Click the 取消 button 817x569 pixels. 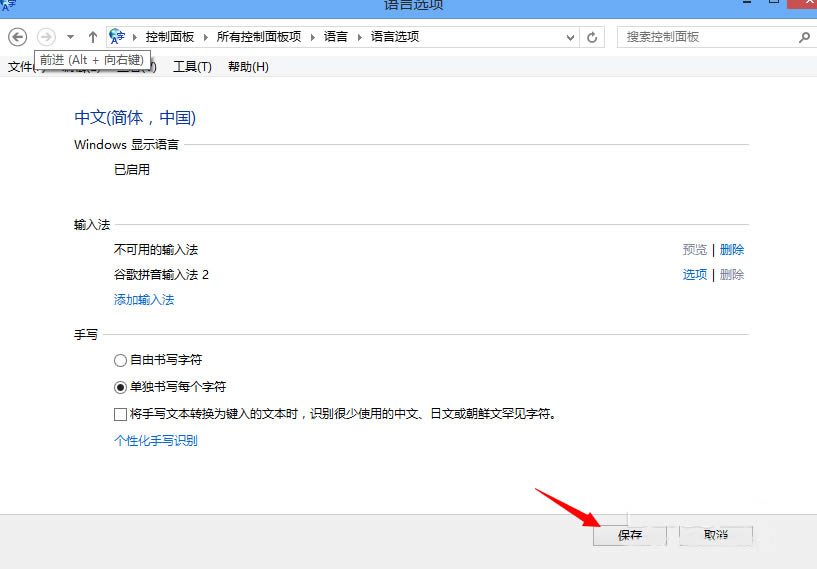tap(716, 535)
